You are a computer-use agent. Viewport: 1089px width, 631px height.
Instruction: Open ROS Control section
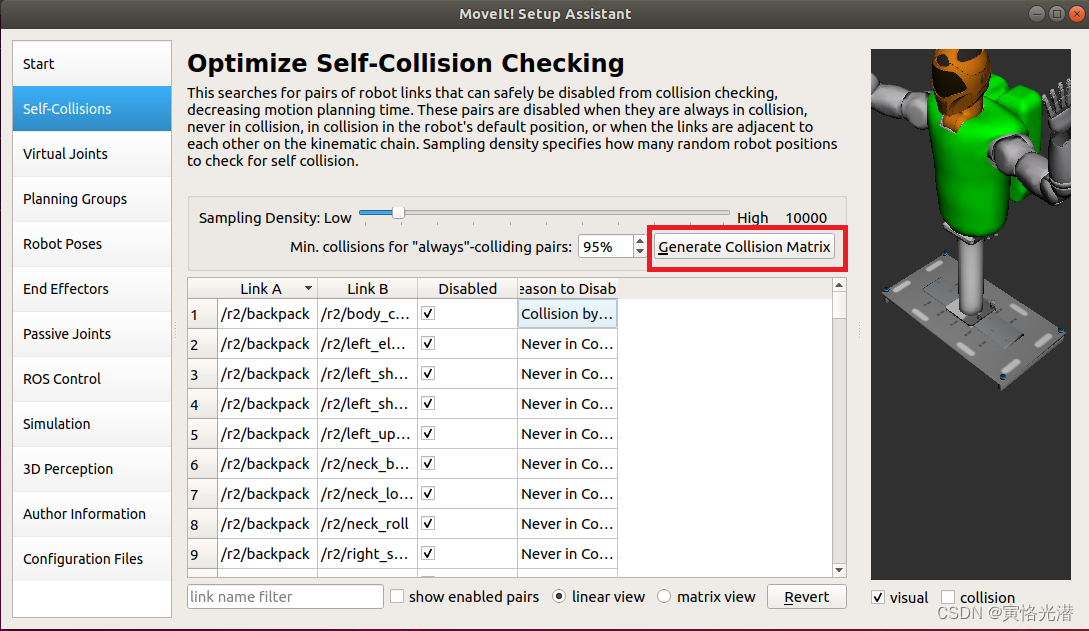click(92, 379)
